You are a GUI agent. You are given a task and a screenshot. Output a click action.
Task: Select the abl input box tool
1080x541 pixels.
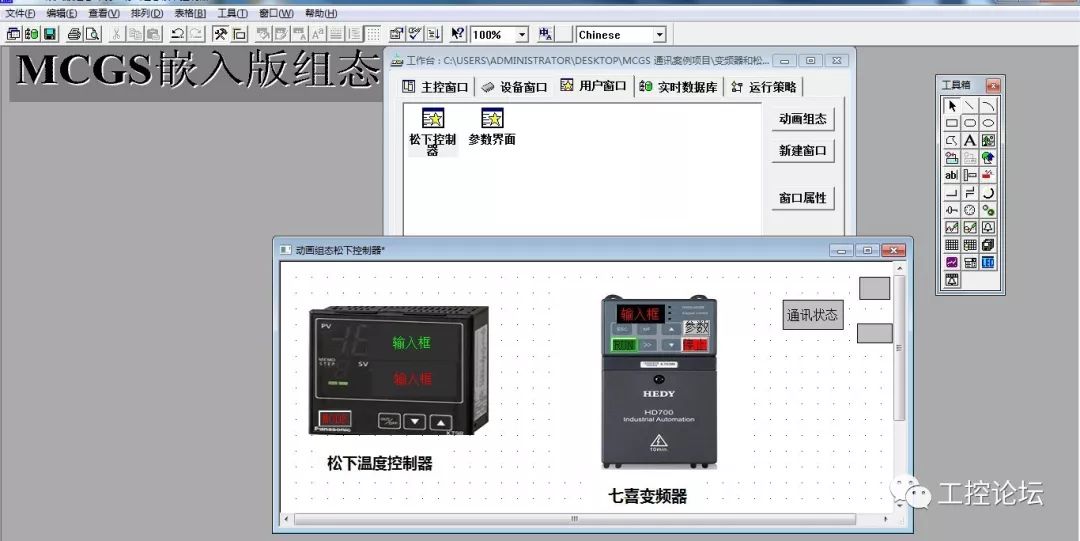point(952,175)
